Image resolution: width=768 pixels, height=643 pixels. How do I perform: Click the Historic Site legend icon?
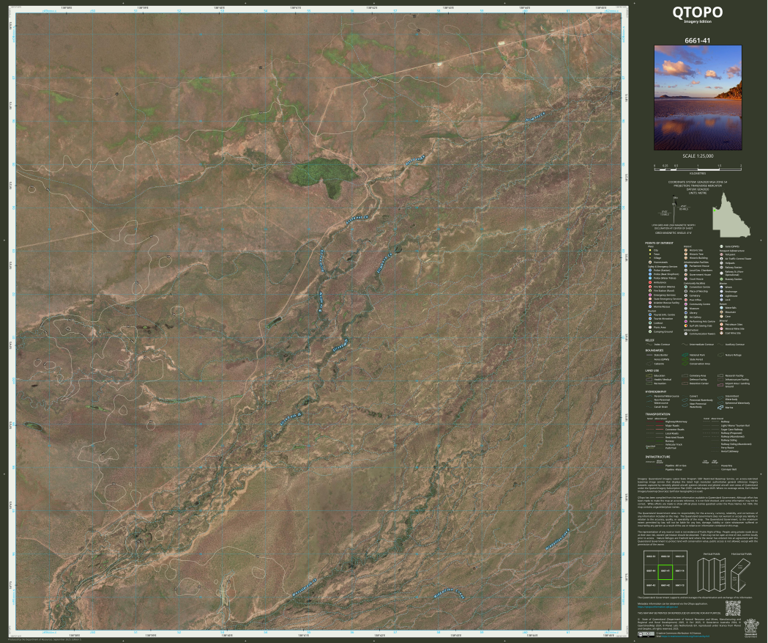pyautogui.click(x=686, y=250)
